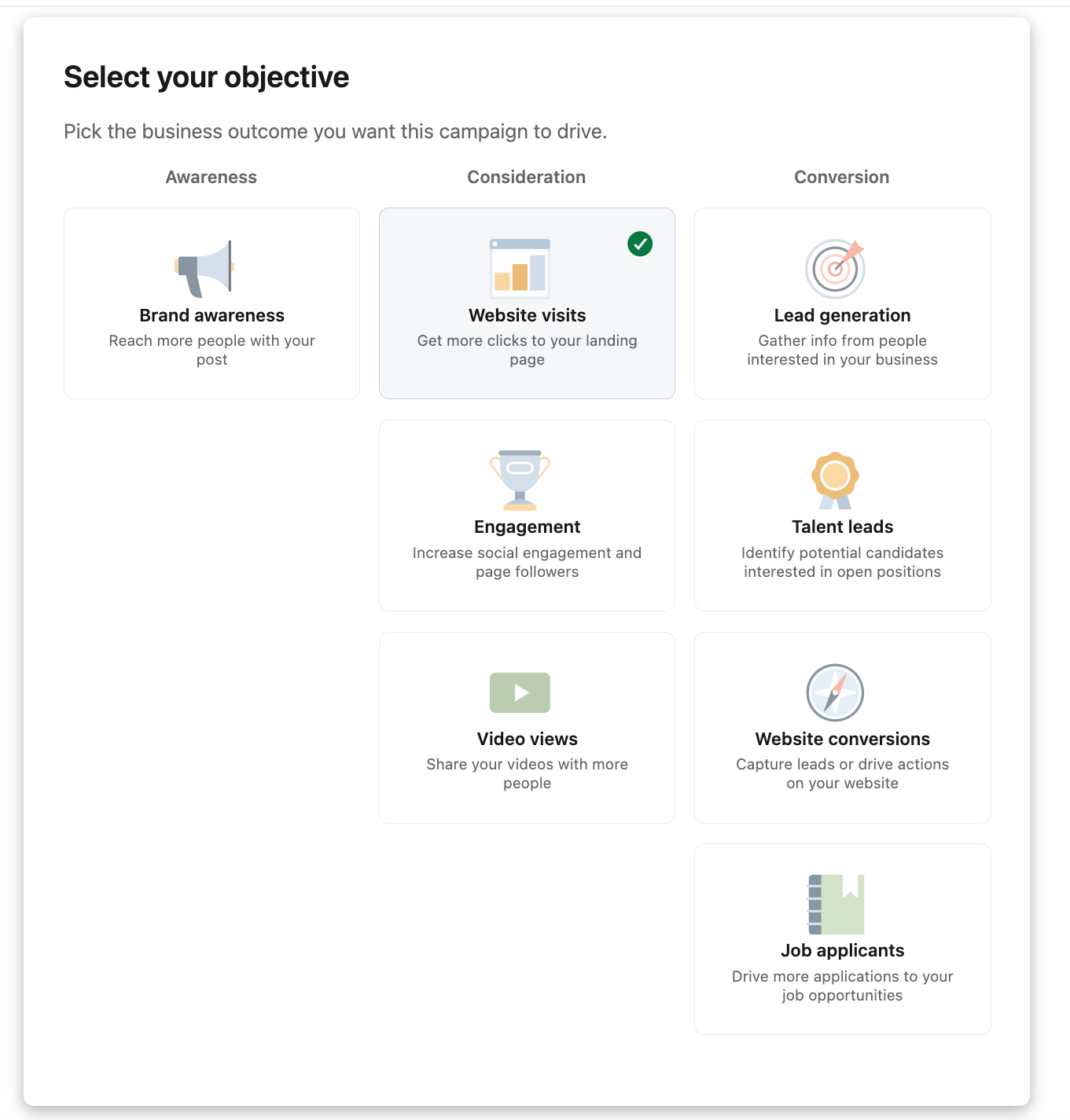Click the Website visits description text

tap(527, 351)
